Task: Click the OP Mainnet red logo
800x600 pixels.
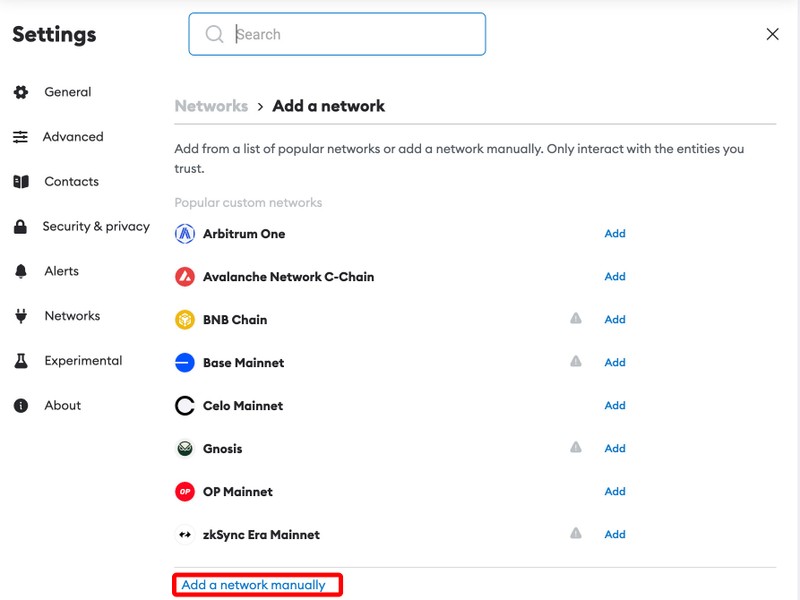Action: point(184,492)
